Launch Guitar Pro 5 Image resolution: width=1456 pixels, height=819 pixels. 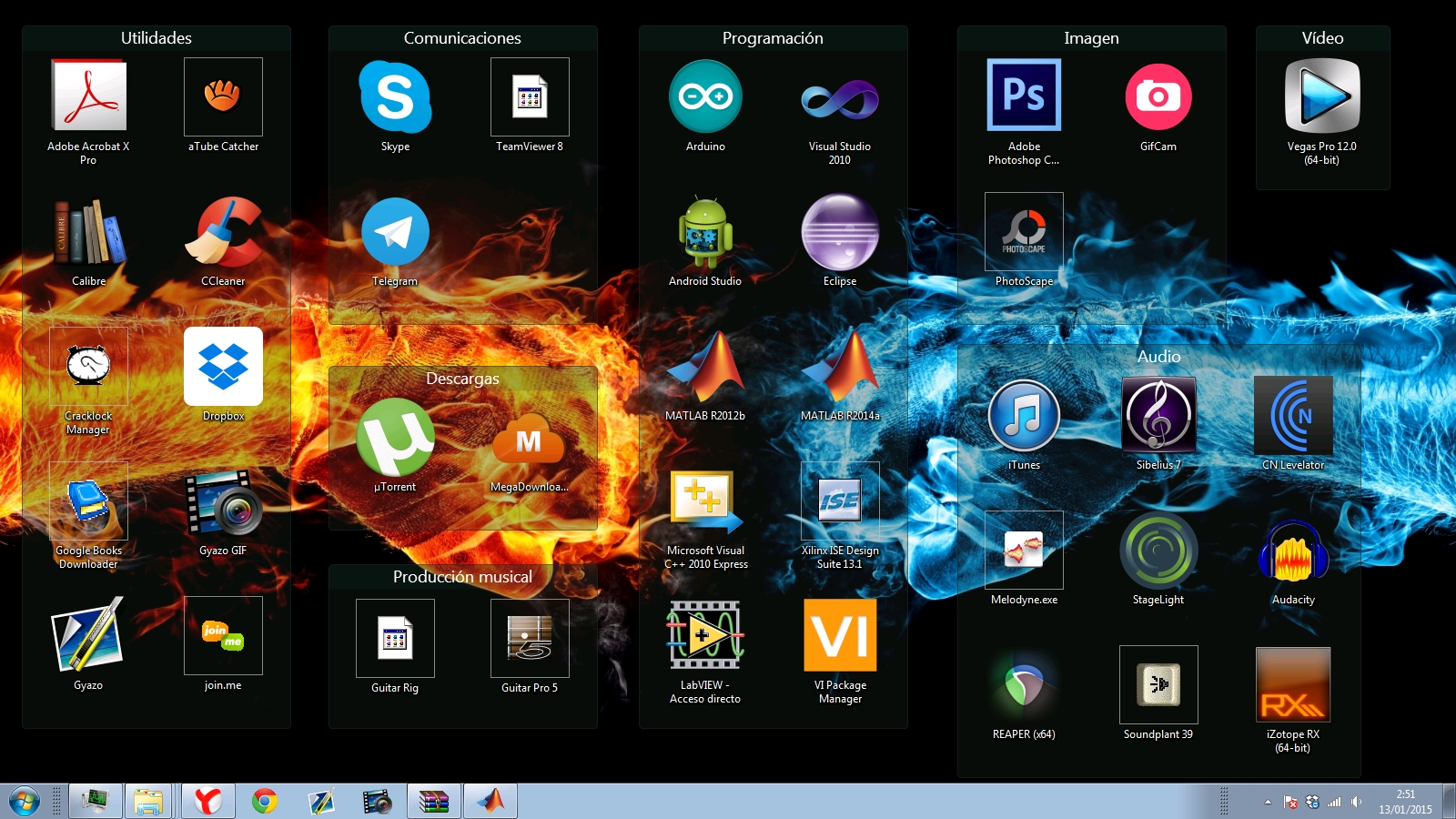pos(530,638)
